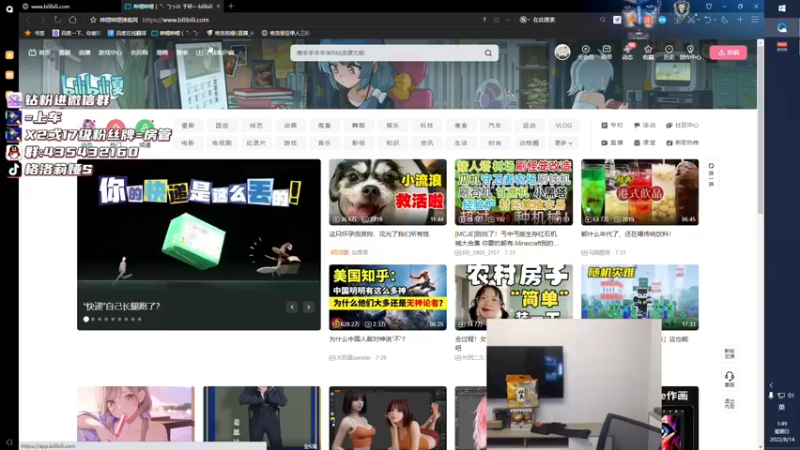Click 退出内测 exit beta side button
The width and height of the screenshot is (800, 450).
coord(729,404)
